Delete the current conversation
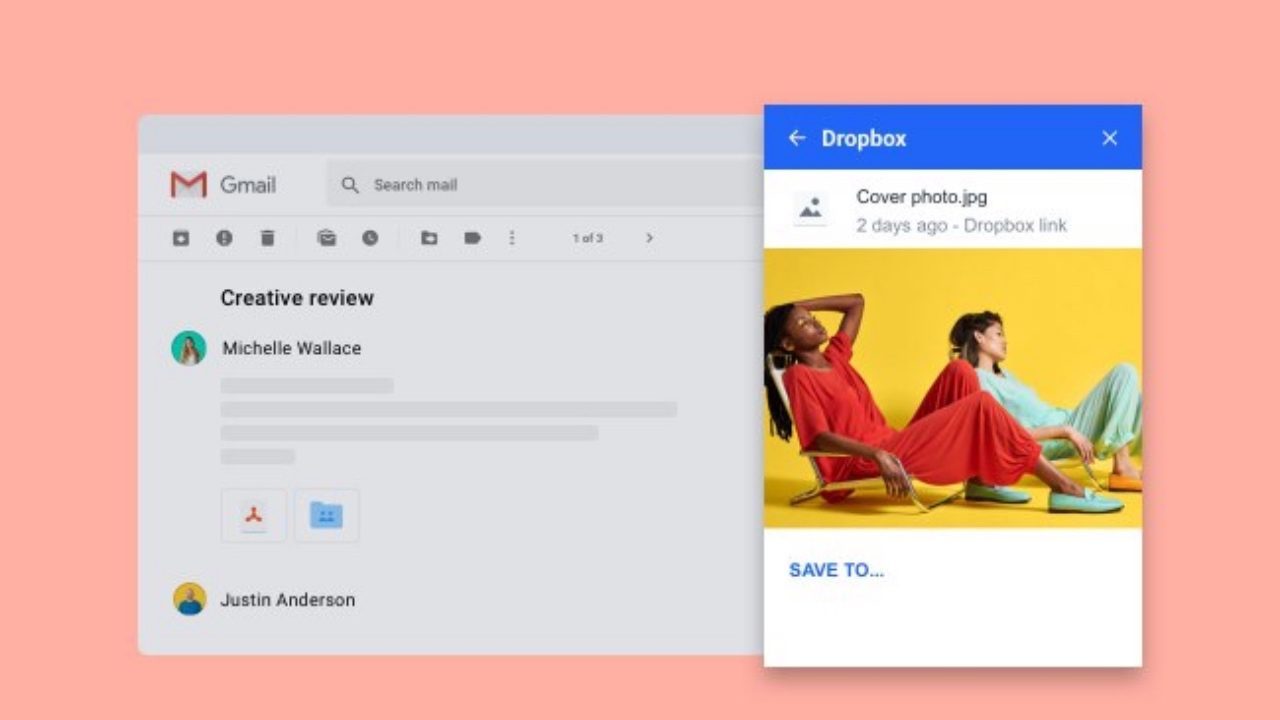Image resolution: width=1280 pixels, height=720 pixels. [267, 238]
